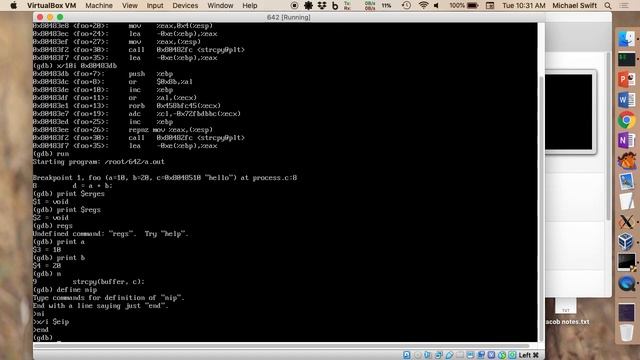
Task: Click the 'Starting program: /root/642/a.out' line
Action: (99, 162)
